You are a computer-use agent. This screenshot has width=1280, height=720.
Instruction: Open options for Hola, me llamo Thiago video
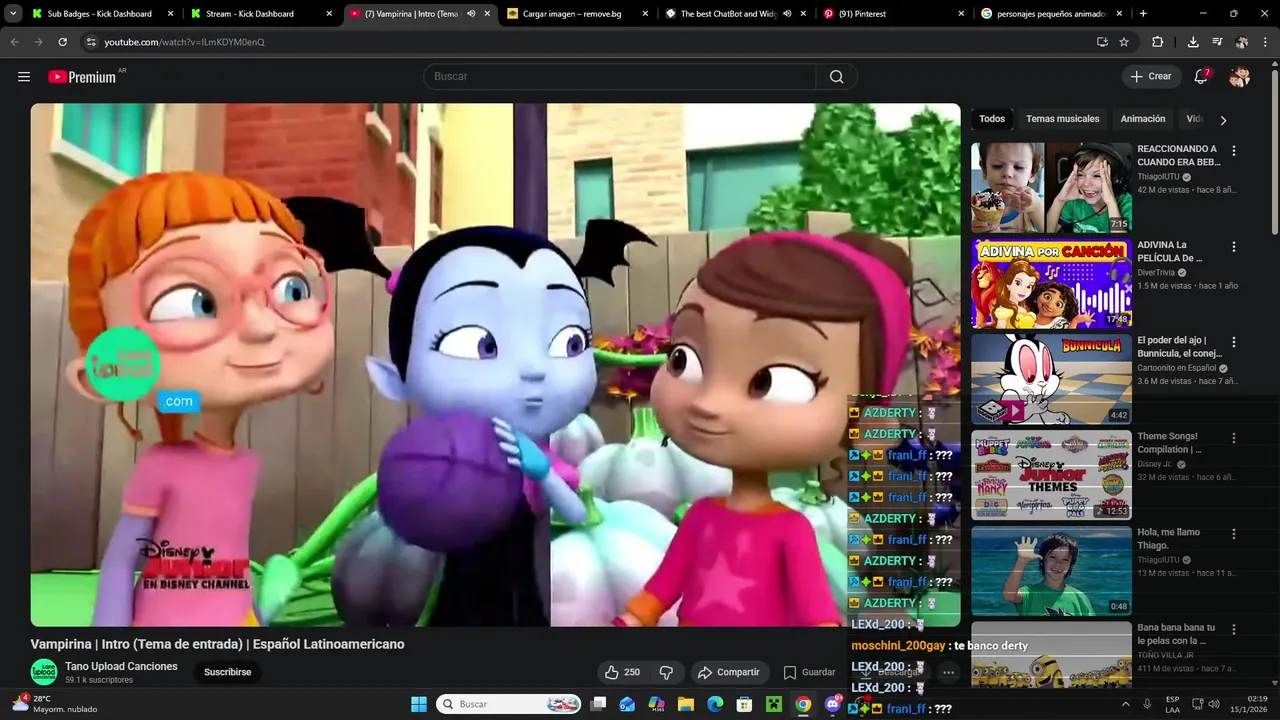(x=1234, y=534)
